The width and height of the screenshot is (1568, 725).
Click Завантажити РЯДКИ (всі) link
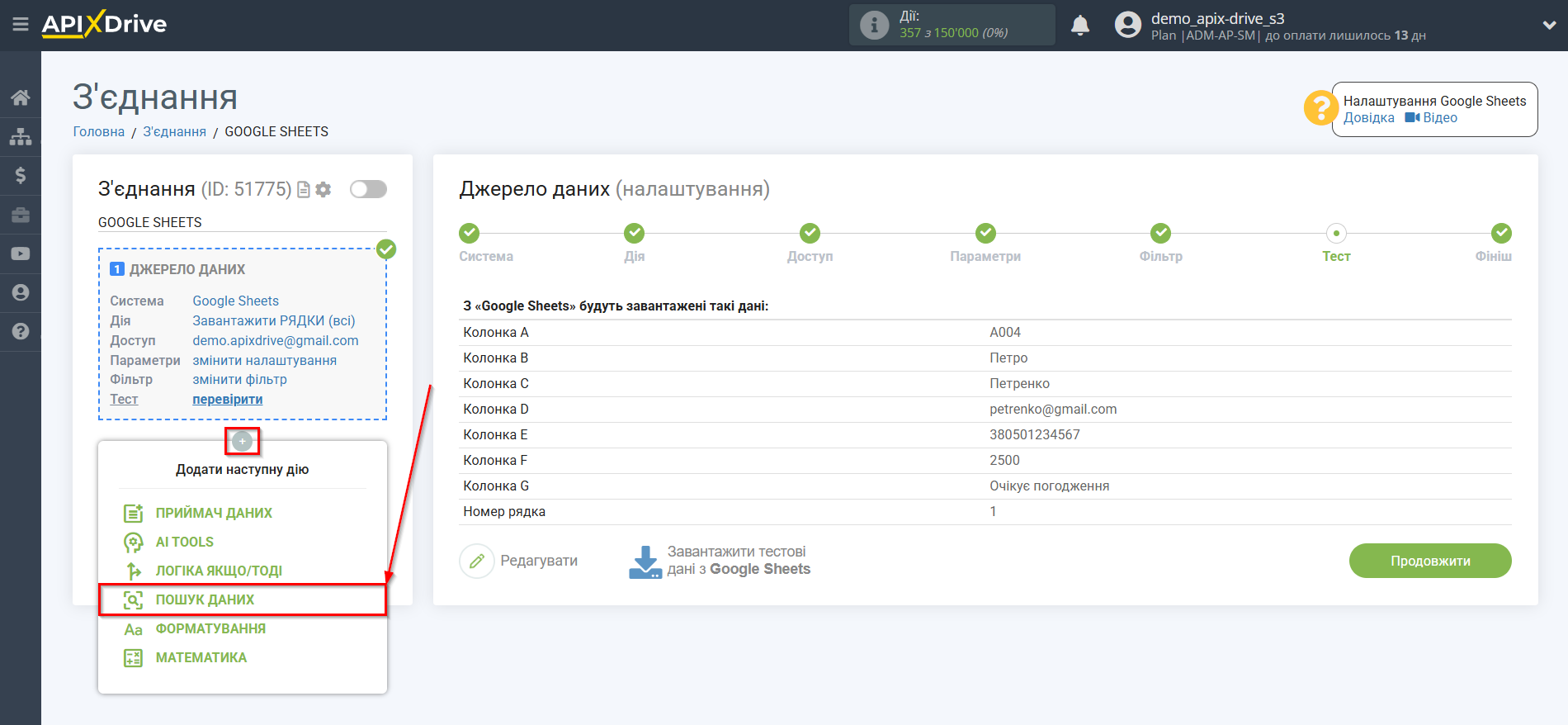pyautogui.click(x=274, y=320)
